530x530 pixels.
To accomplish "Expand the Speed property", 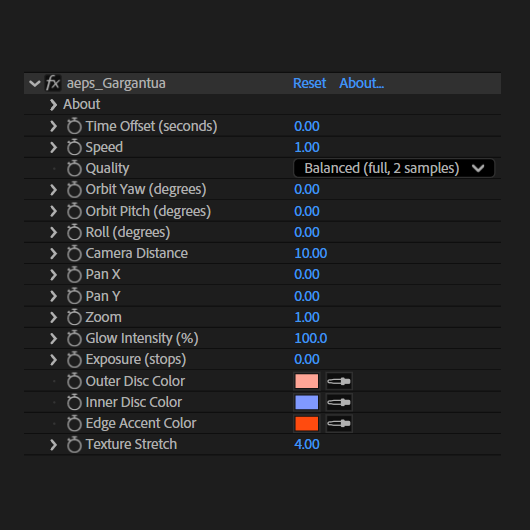I will (53, 147).
